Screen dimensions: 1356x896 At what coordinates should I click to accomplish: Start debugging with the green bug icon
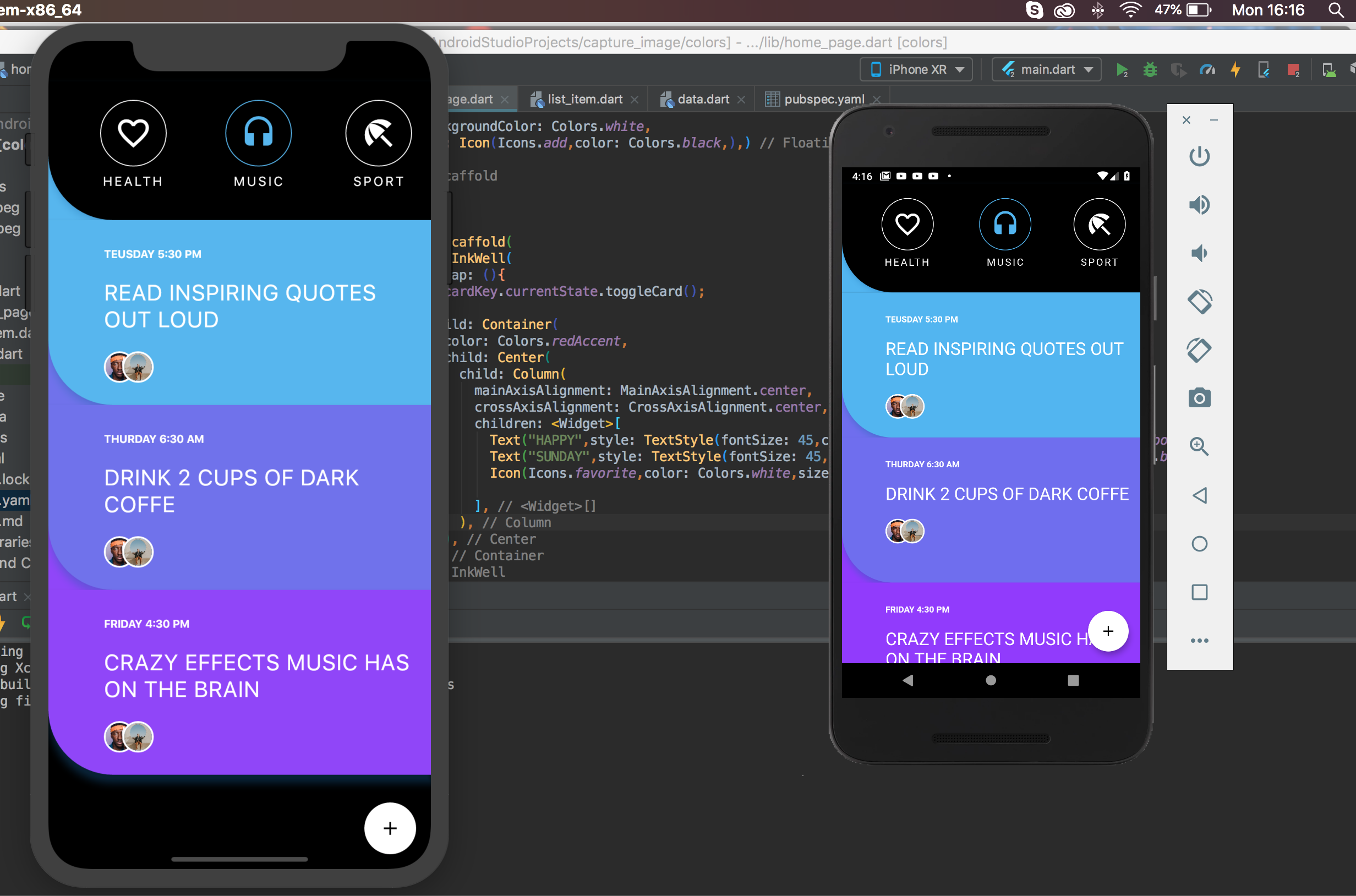point(1150,70)
